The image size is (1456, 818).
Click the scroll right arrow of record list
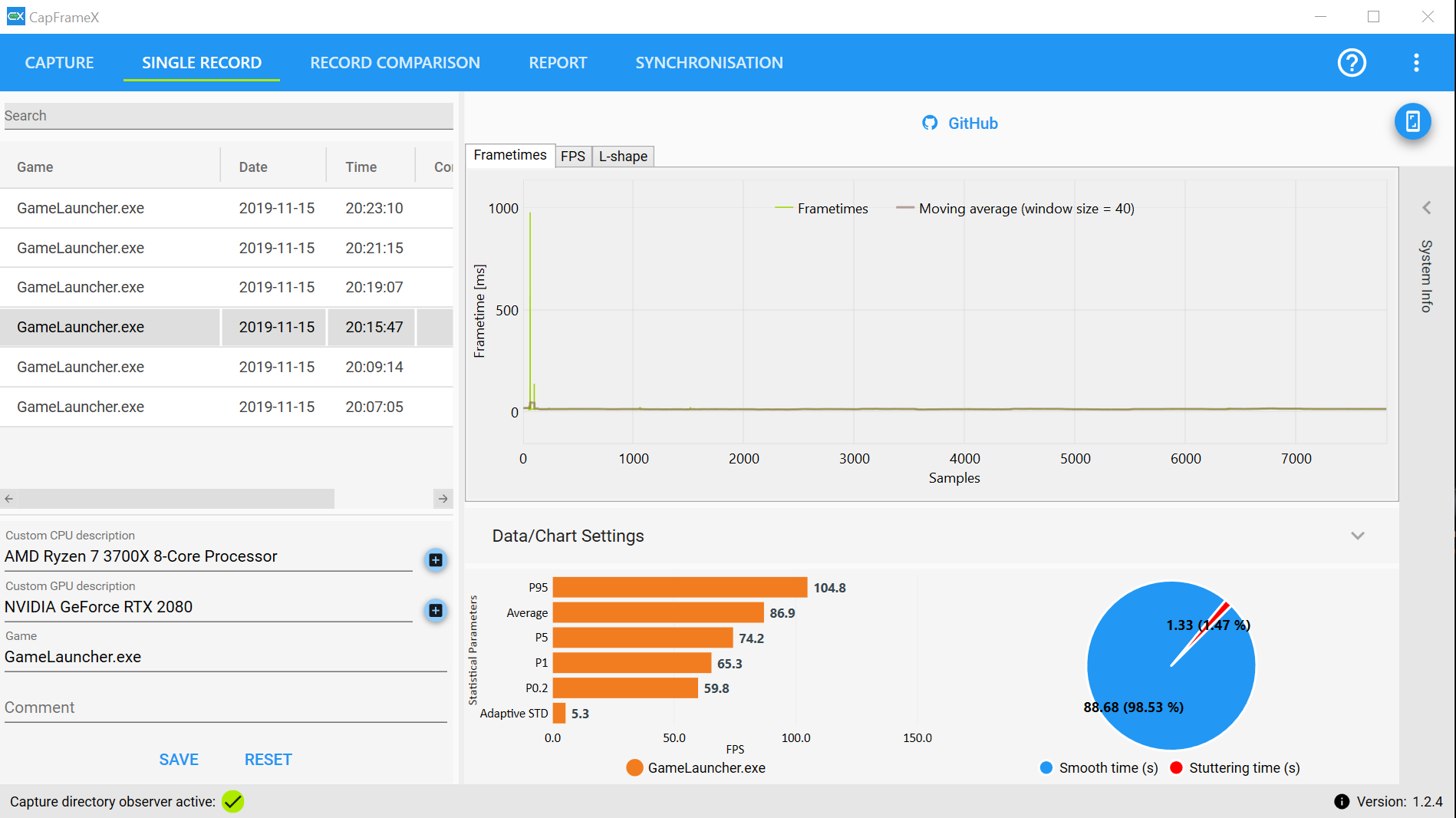443,499
